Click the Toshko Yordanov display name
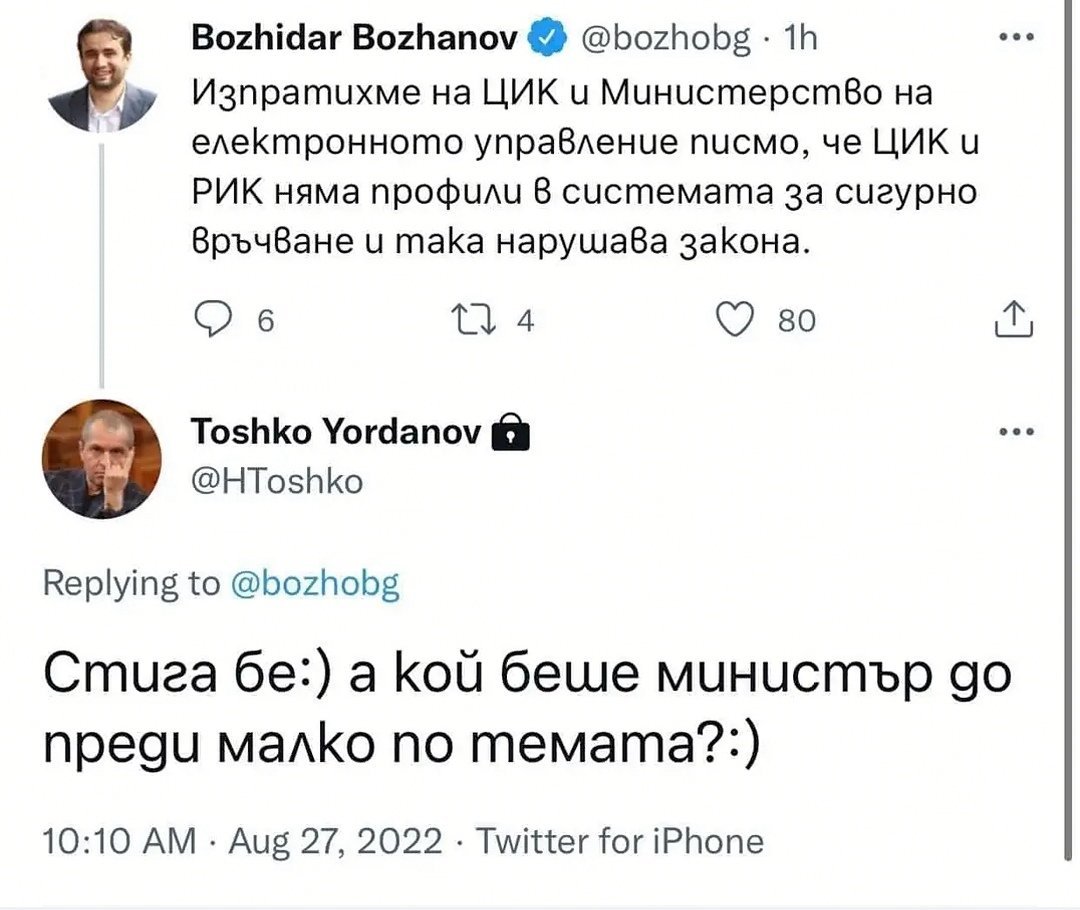Screen dimensions: 1080x910 (x=336, y=434)
